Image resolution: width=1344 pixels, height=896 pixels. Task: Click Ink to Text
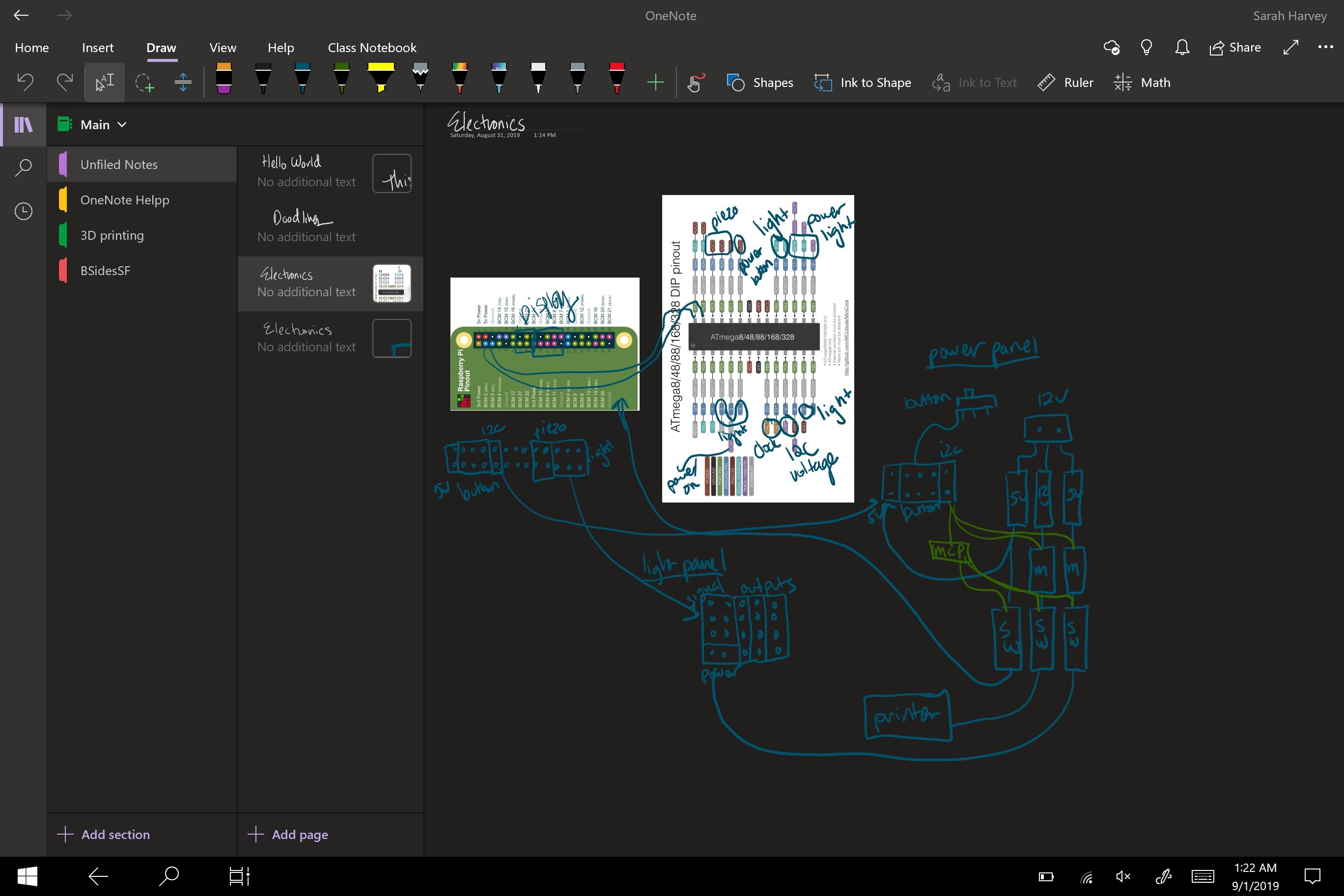coord(974,83)
